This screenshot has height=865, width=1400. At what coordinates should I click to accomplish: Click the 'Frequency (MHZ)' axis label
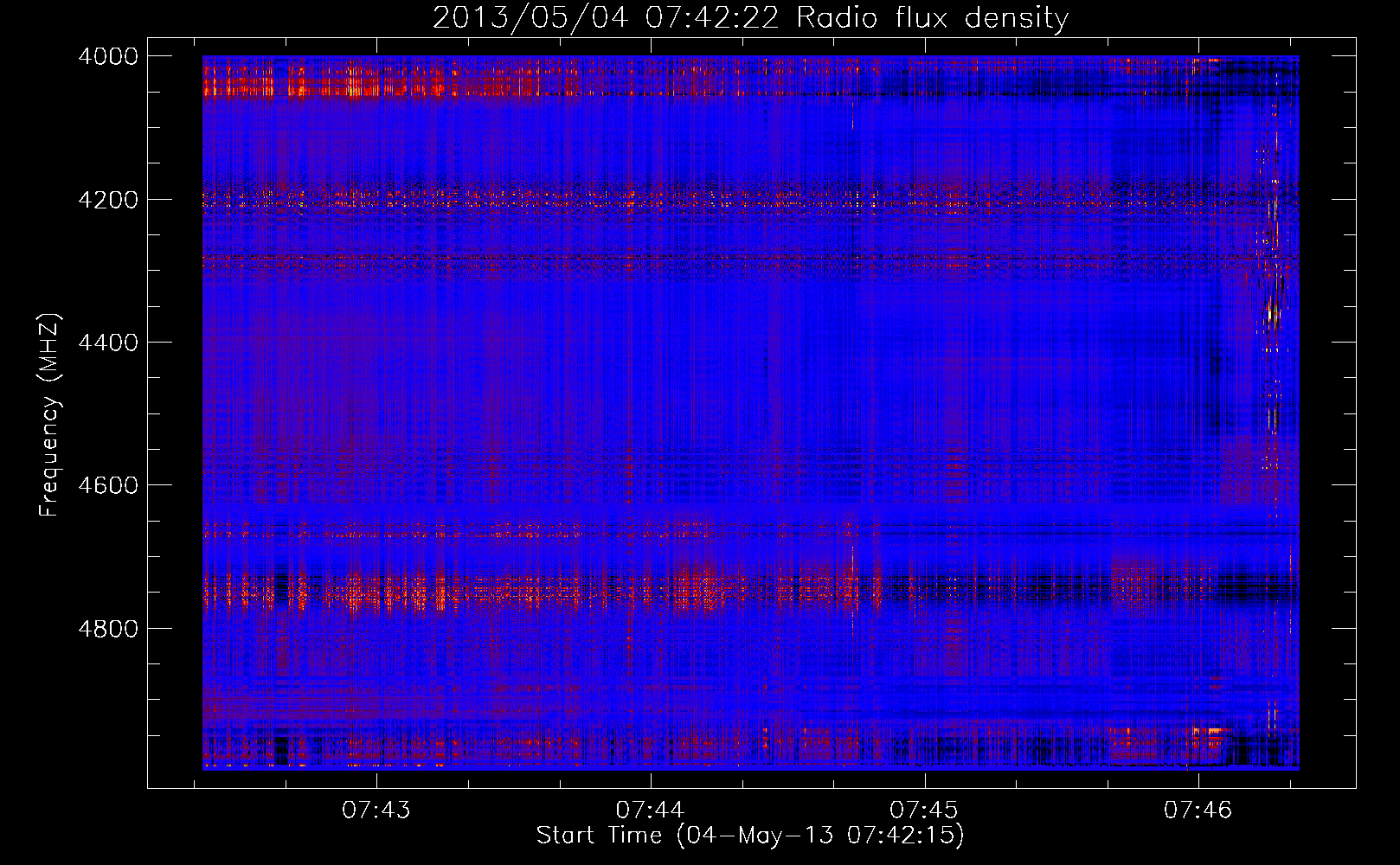tap(50, 415)
